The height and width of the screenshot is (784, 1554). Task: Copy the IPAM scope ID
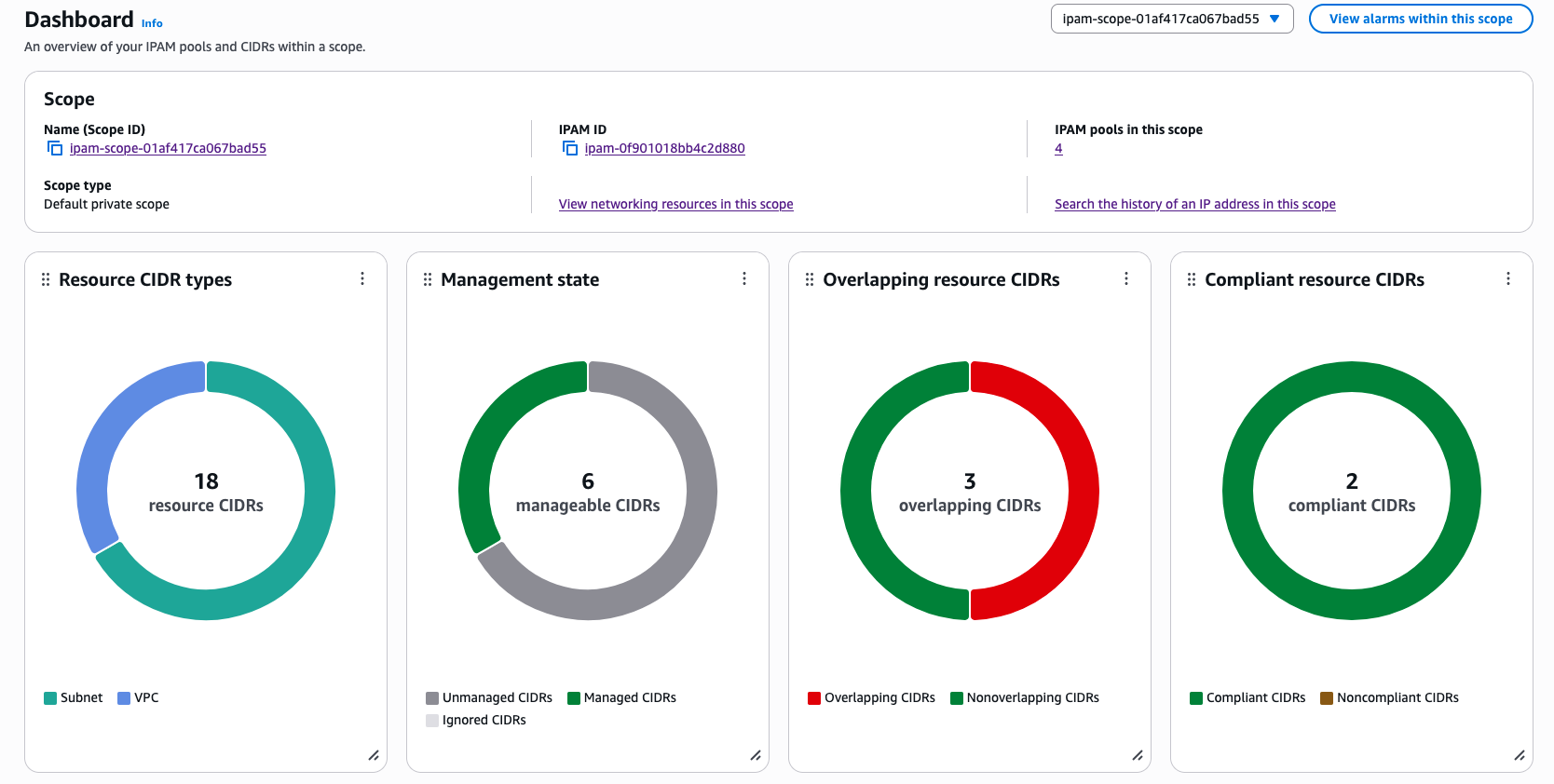point(55,149)
